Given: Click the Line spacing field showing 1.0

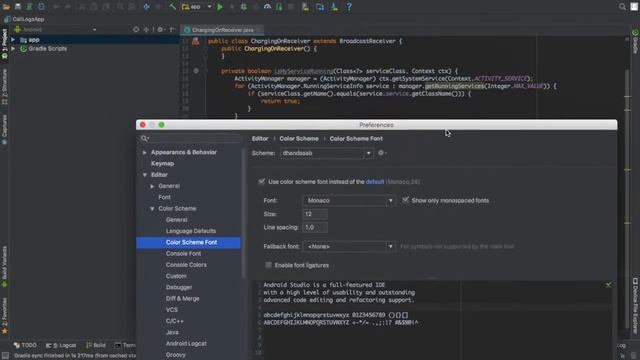Looking at the screenshot, I should click(315, 227).
